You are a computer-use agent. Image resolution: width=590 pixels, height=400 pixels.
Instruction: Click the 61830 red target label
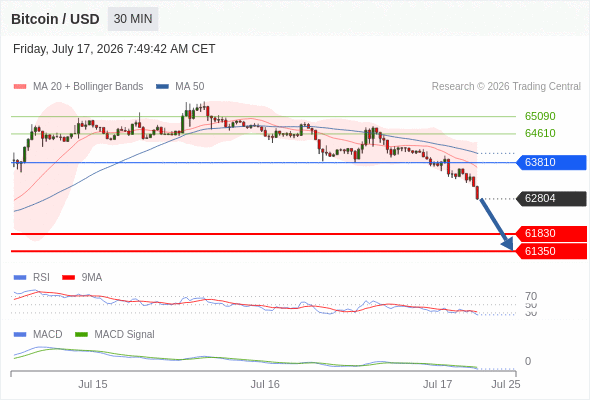click(x=551, y=234)
